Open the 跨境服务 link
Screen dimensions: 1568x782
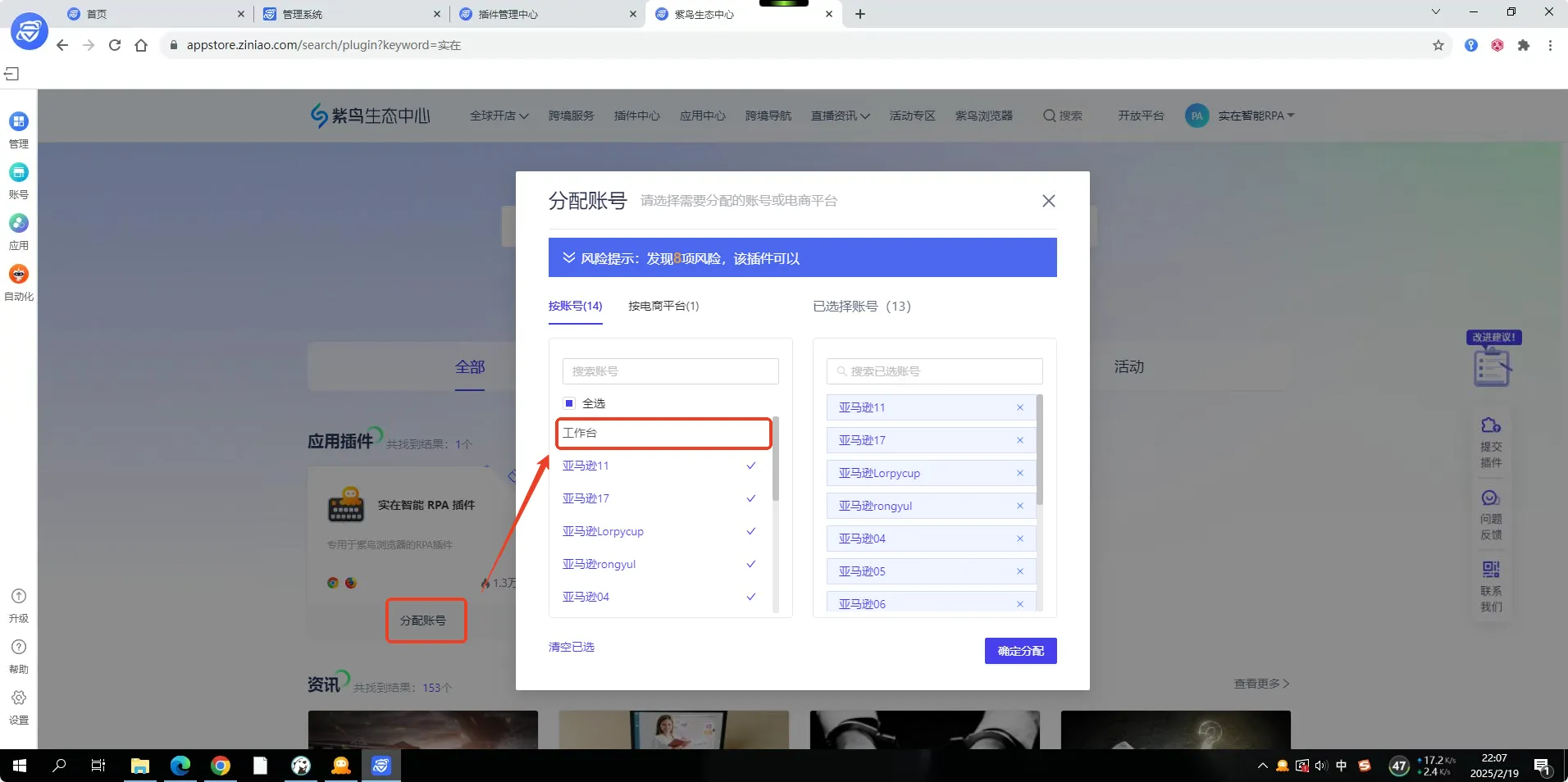(571, 116)
